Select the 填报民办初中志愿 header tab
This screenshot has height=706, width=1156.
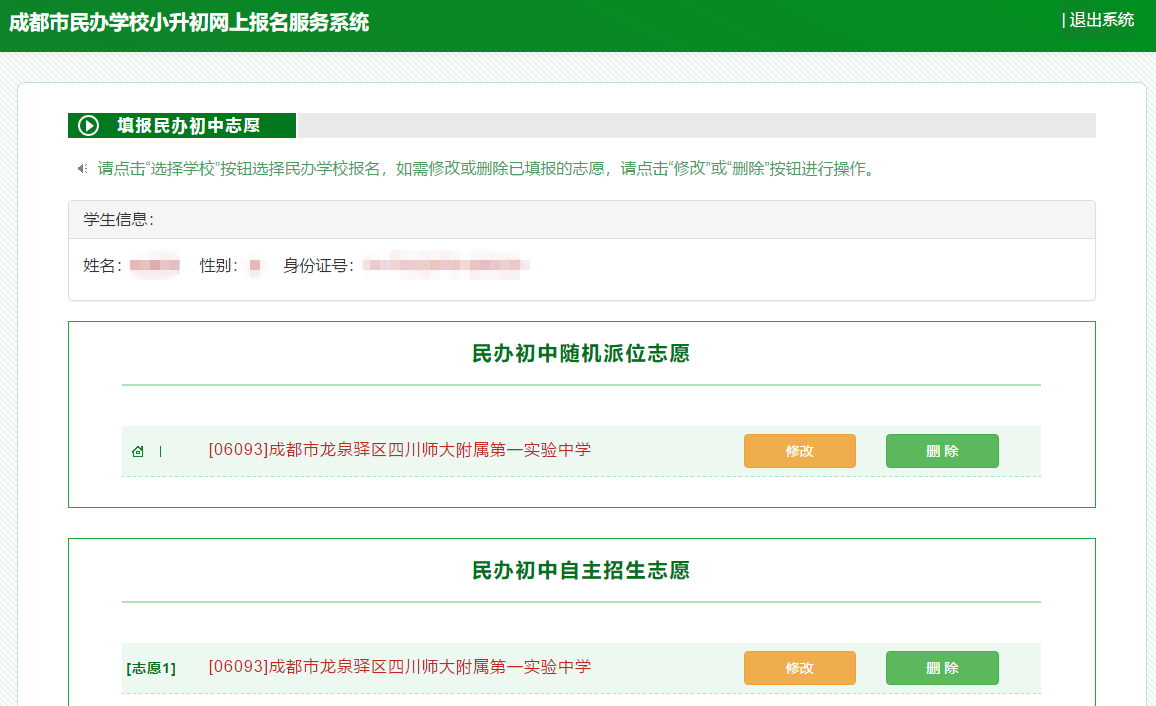182,125
